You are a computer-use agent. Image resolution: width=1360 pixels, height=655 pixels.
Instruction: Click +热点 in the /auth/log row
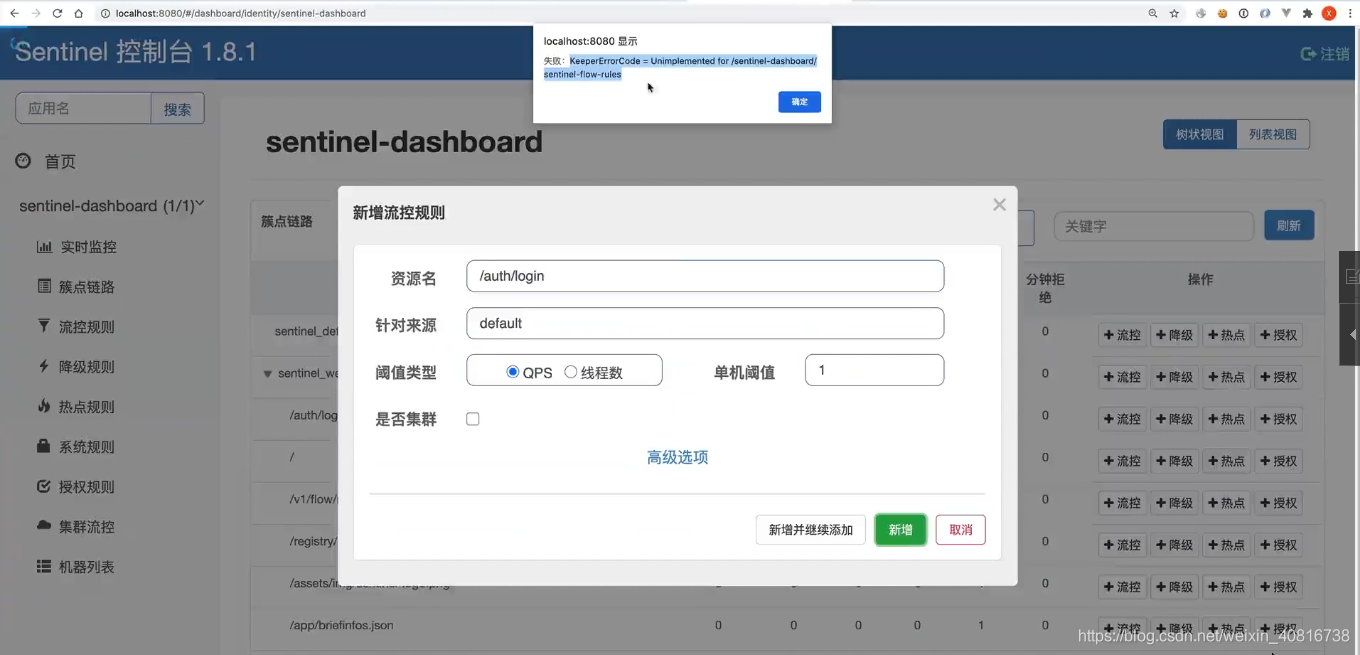[1226, 419]
